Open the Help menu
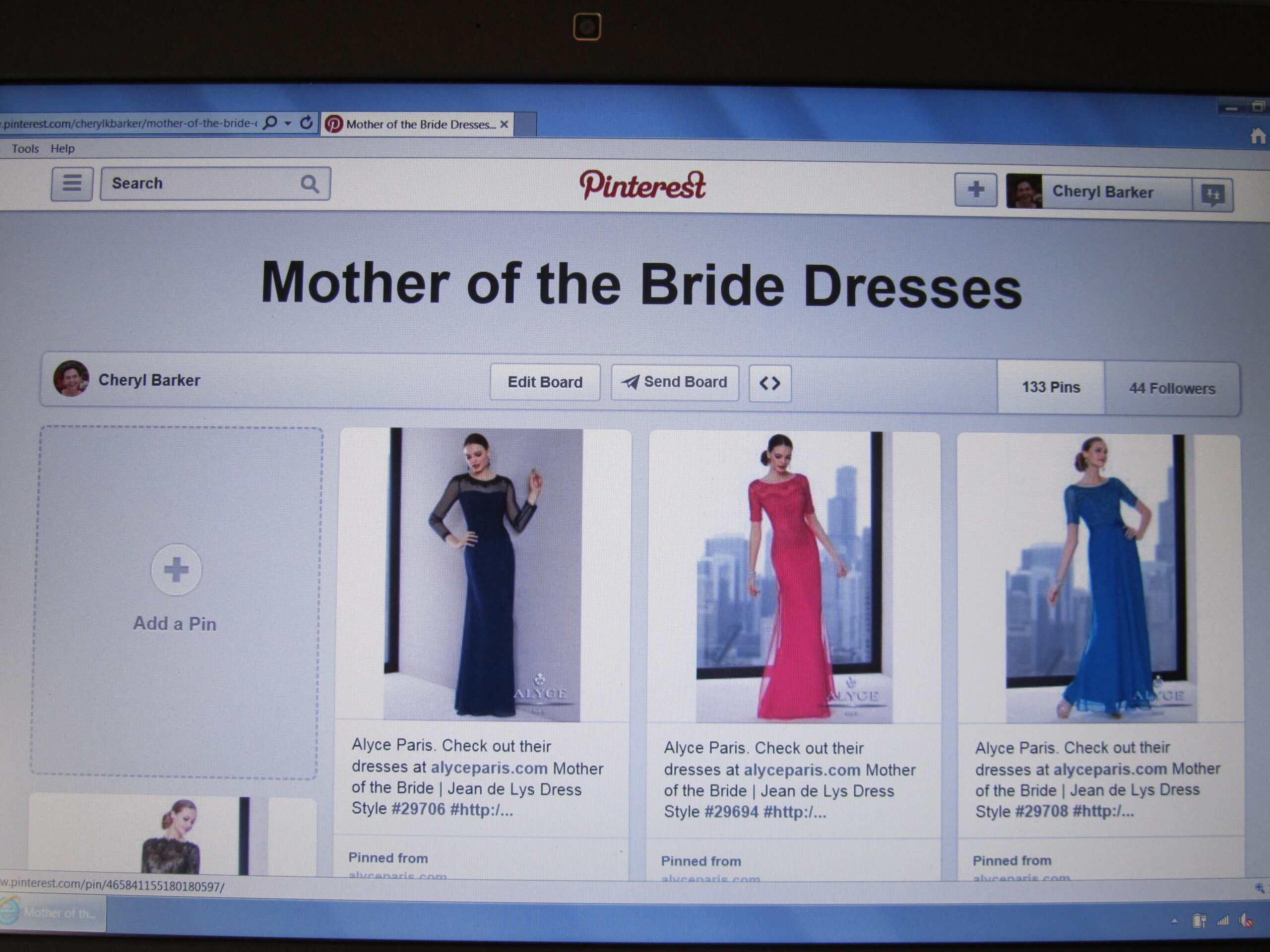This screenshot has width=1270, height=952. pyautogui.click(x=63, y=149)
